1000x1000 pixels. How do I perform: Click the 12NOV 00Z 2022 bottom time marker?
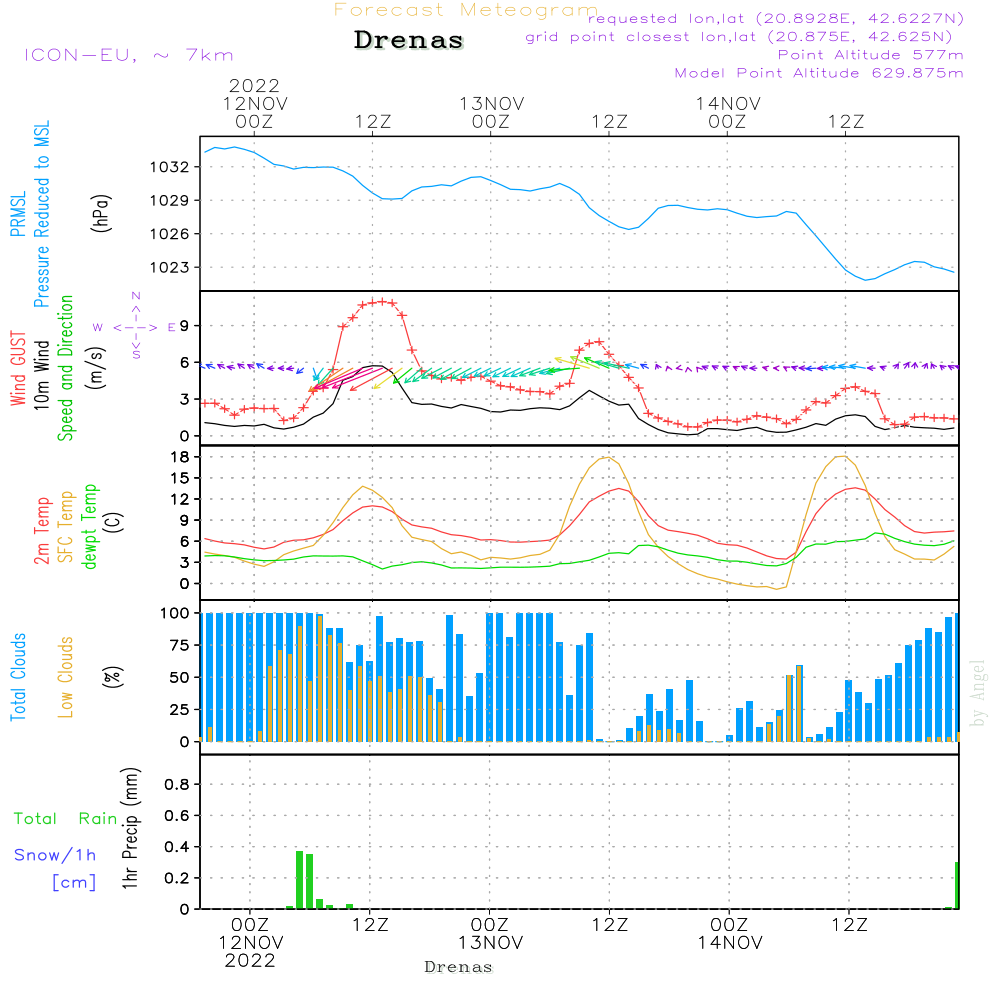251,943
